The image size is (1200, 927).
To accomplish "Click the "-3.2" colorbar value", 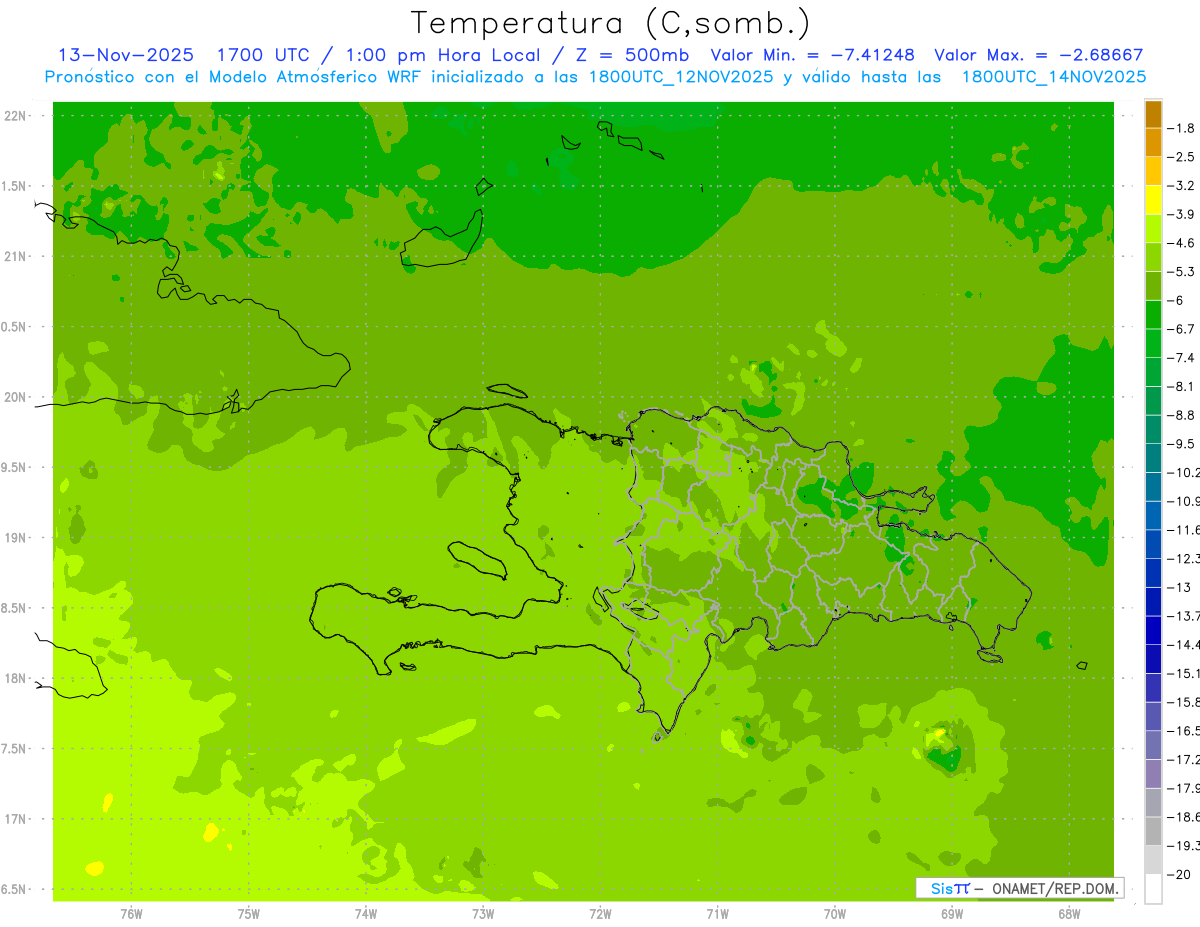I will pyautogui.click(x=1181, y=186).
